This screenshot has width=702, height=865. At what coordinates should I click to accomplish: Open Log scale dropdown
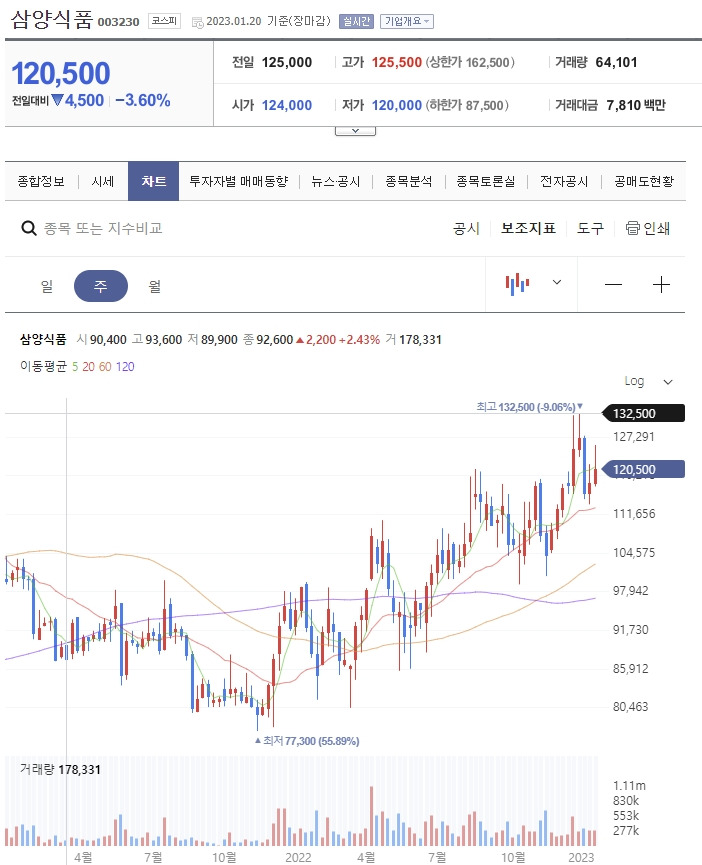tap(649, 381)
